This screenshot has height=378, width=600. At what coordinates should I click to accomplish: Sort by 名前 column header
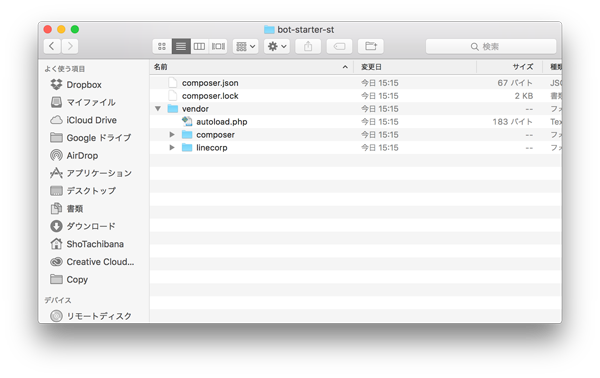(251, 67)
